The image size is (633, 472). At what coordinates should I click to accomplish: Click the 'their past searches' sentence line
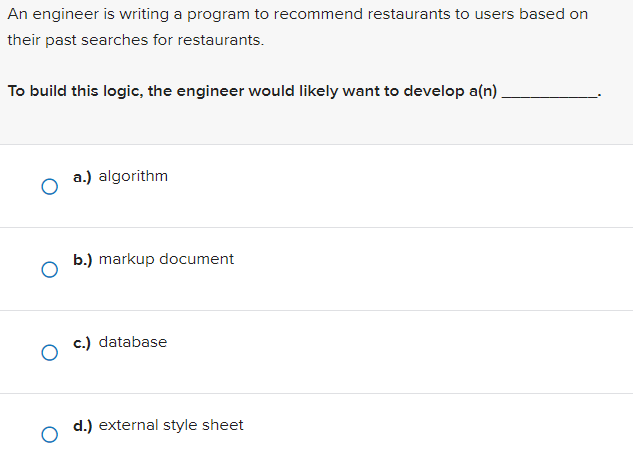(135, 41)
